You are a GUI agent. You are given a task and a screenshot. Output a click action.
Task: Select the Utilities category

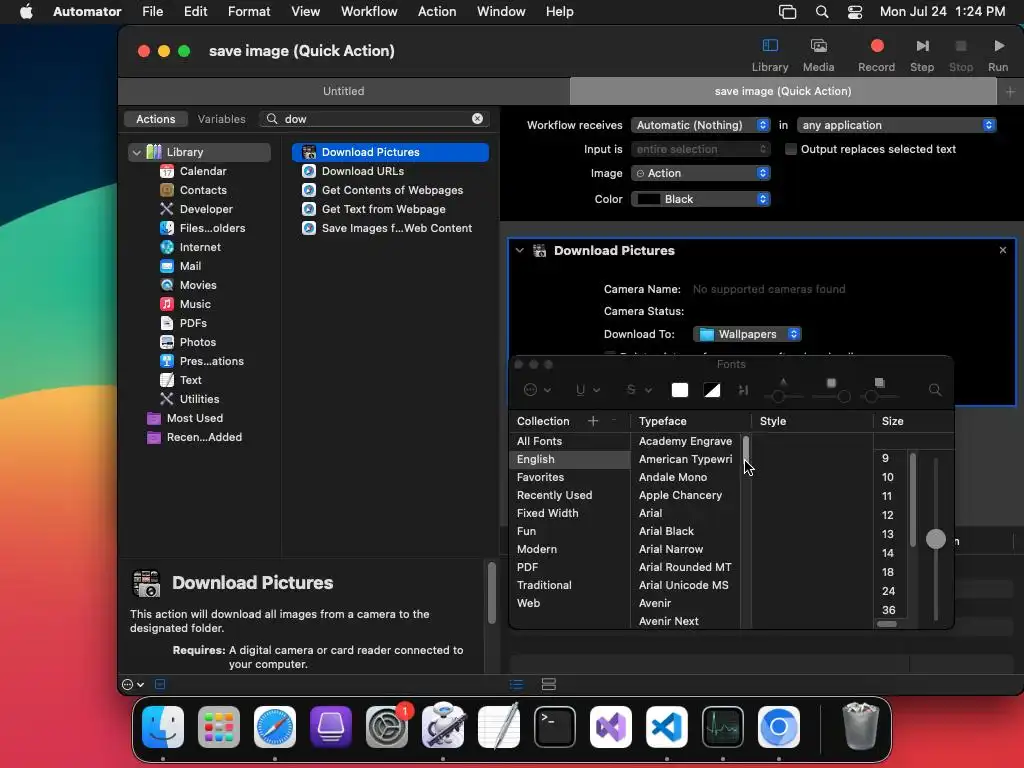coord(199,399)
